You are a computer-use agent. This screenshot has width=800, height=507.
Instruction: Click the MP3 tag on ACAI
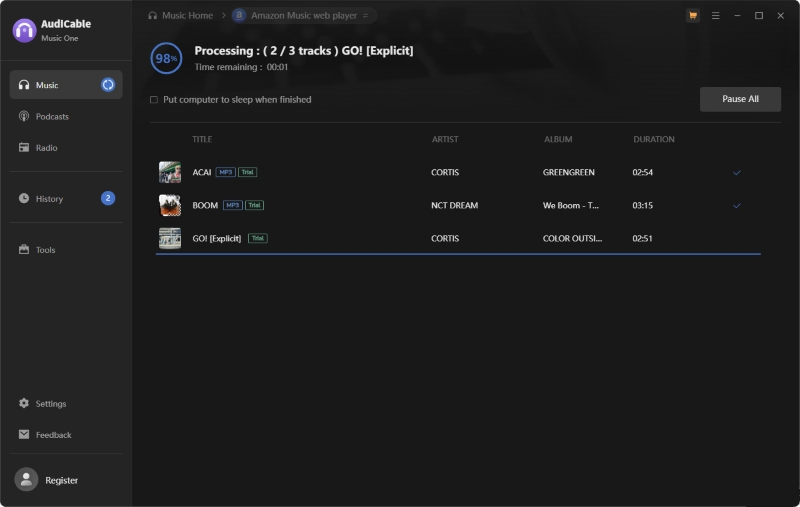226,172
